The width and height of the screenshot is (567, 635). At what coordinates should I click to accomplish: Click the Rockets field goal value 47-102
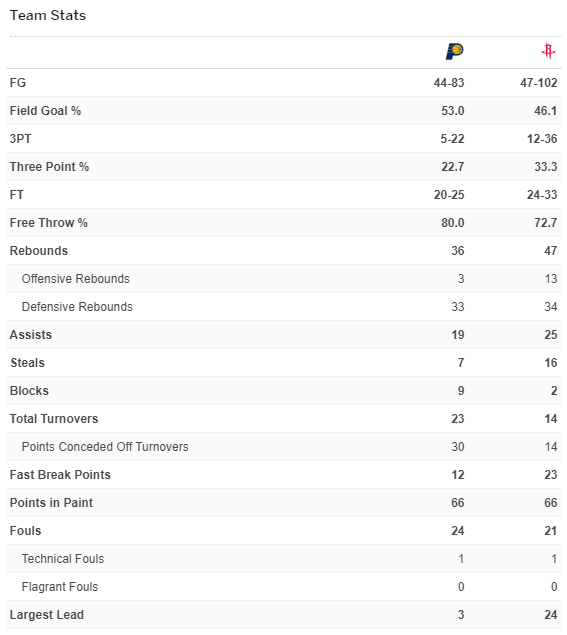539,83
